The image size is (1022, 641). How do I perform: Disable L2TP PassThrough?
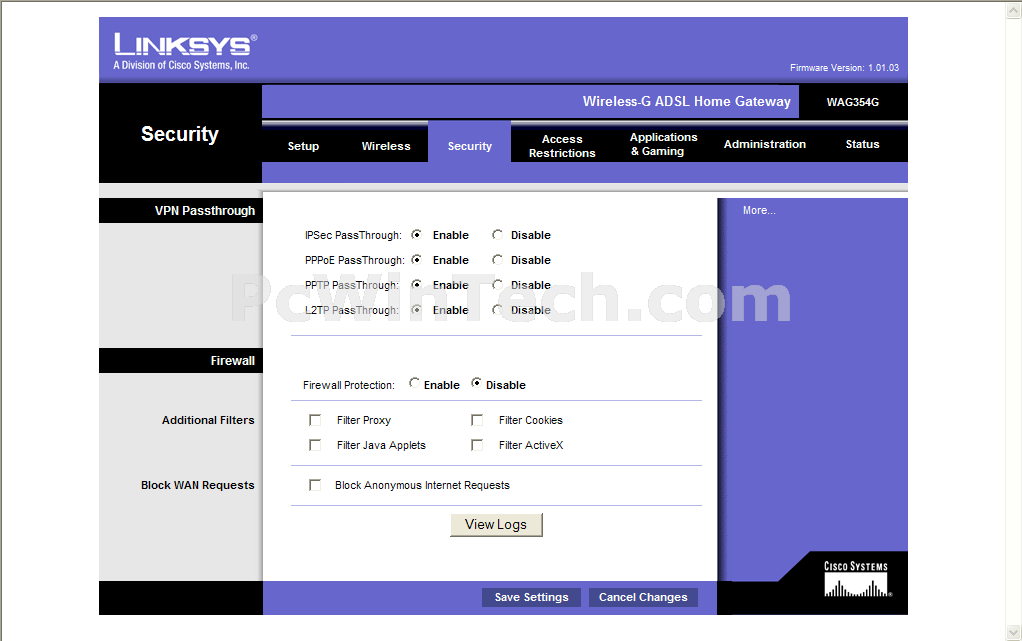(x=497, y=310)
